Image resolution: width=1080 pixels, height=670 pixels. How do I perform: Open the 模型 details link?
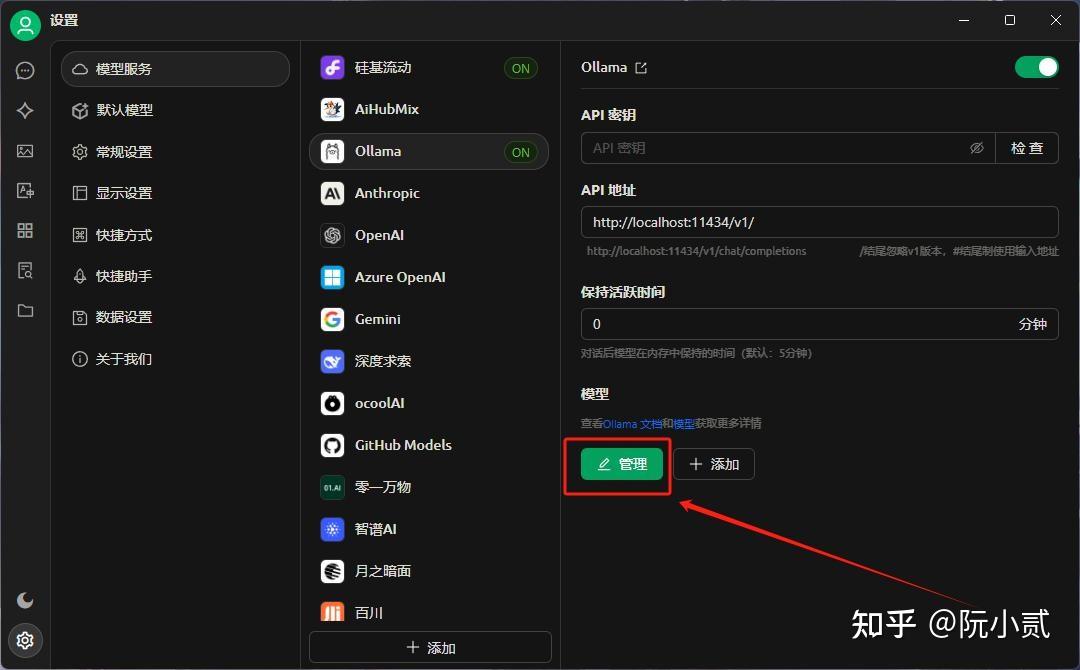pyautogui.click(x=684, y=423)
